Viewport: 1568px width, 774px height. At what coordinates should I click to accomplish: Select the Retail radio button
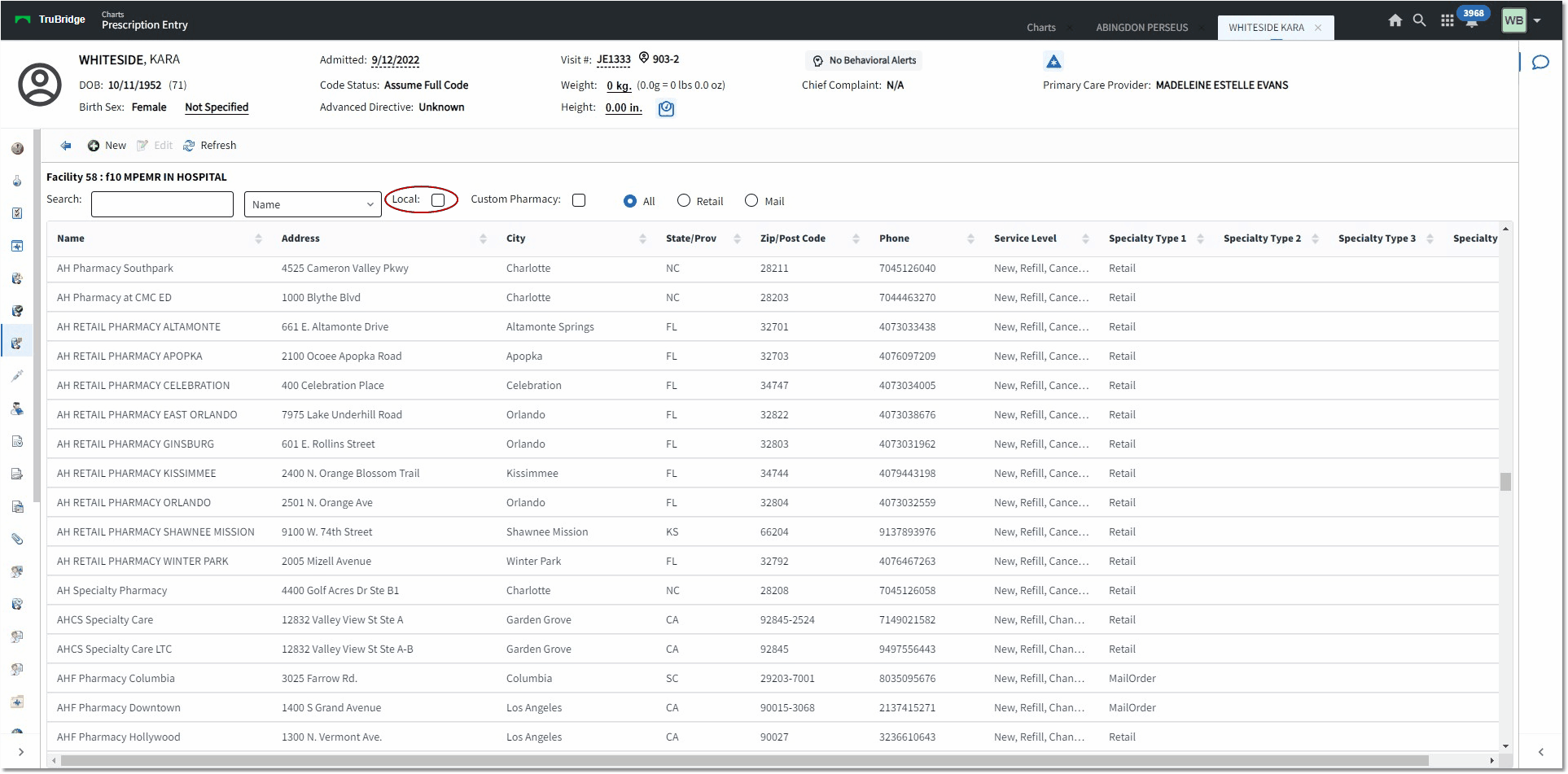(684, 201)
